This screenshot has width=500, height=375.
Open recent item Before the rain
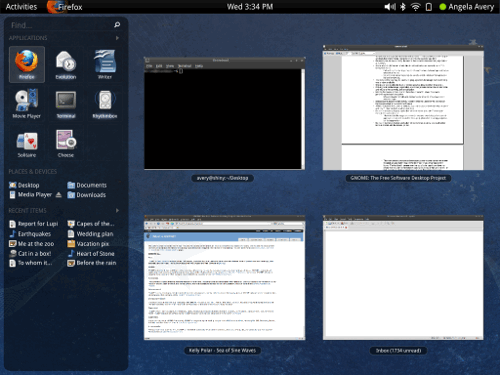coord(92,263)
